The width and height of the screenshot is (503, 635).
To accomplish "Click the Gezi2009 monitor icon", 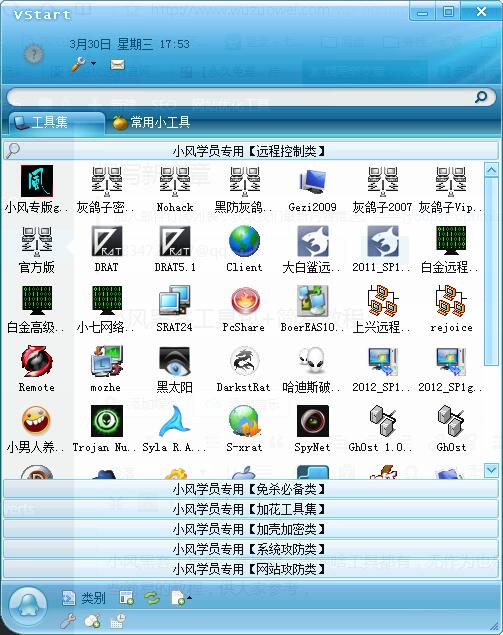I will point(312,181).
